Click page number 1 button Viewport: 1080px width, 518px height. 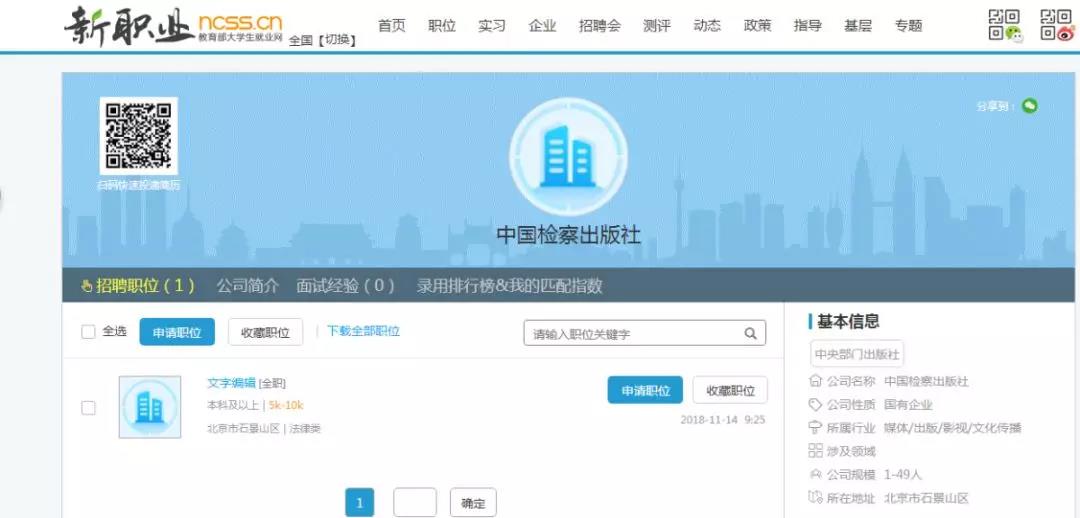click(x=360, y=503)
